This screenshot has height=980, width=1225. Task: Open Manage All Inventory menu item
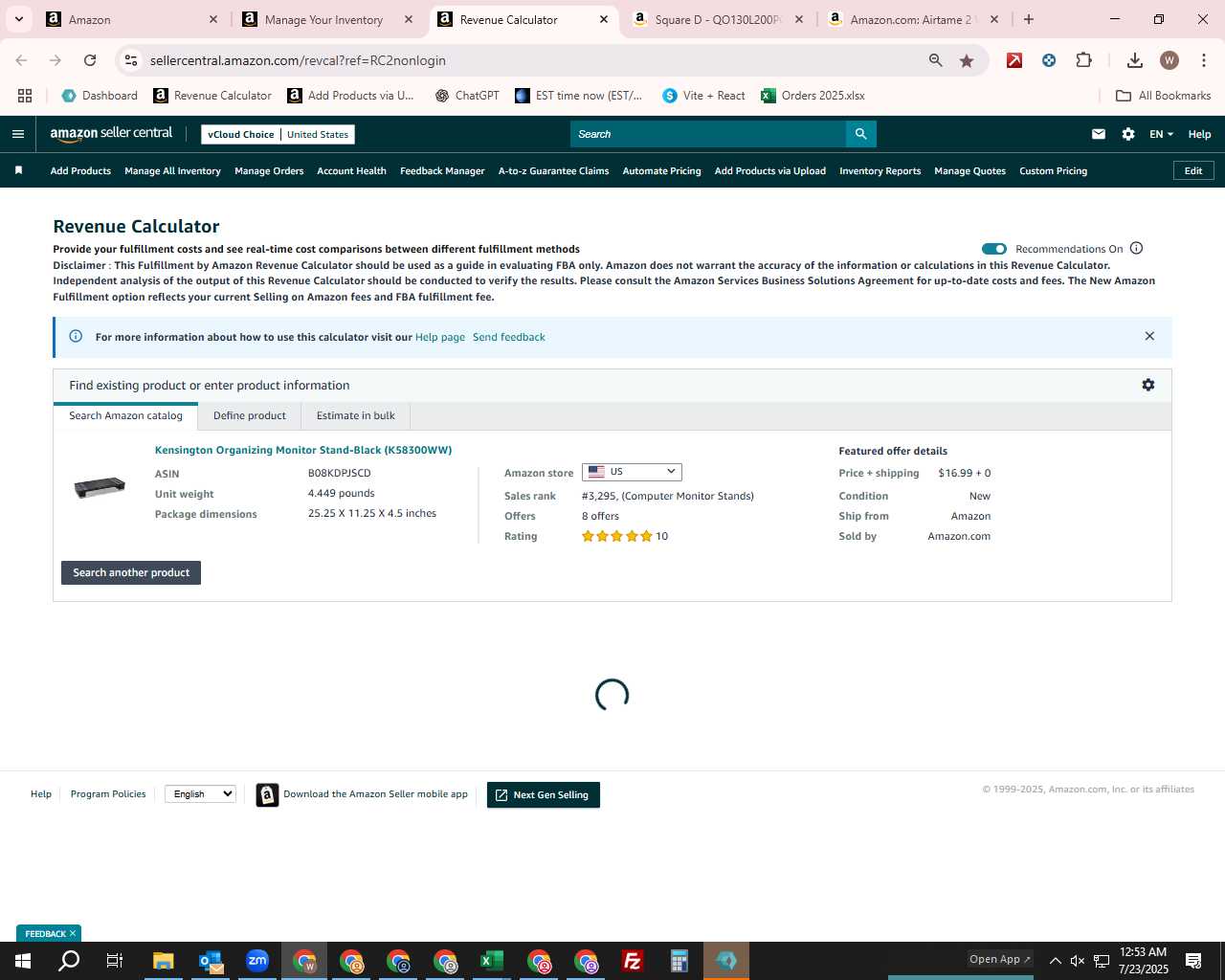tap(172, 171)
